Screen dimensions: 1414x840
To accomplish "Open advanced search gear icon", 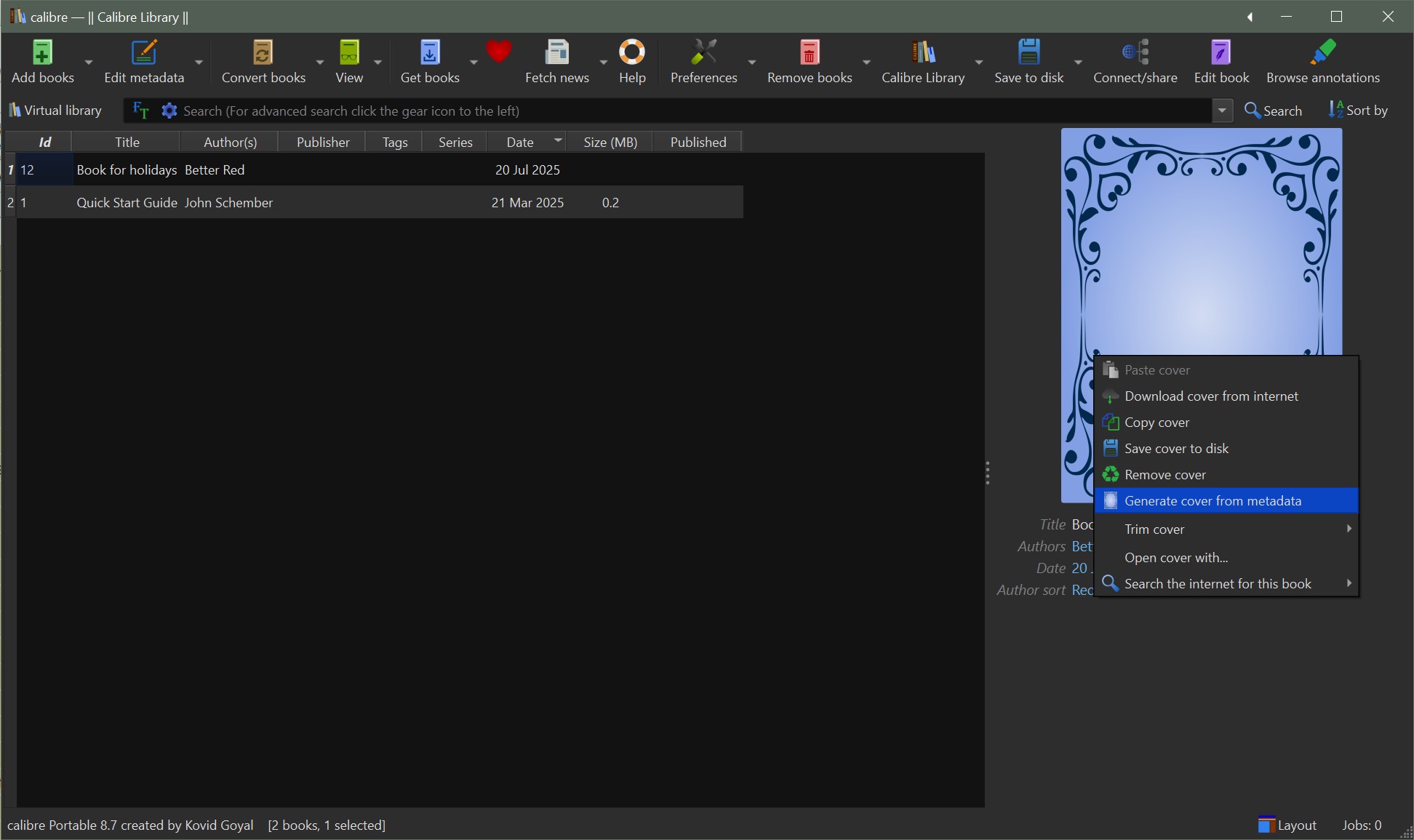I will click(x=169, y=111).
